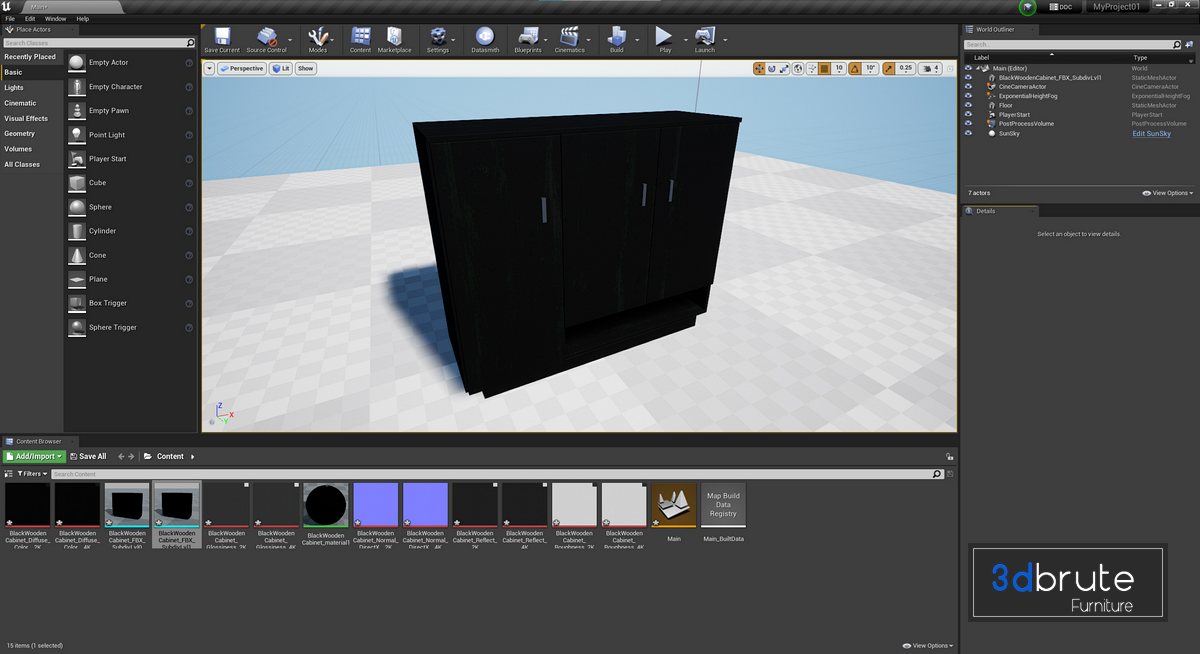Click the Edit SunSky link
This screenshot has width=1200, height=654.
[x=1151, y=133]
